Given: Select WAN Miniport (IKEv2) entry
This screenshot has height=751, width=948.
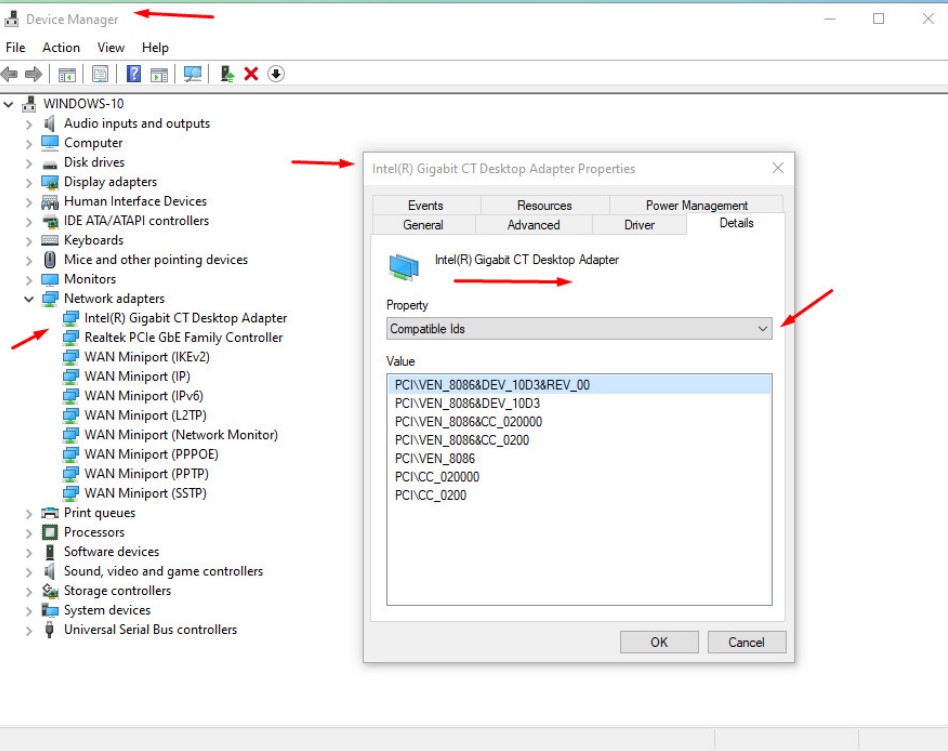Looking at the screenshot, I should [x=147, y=357].
